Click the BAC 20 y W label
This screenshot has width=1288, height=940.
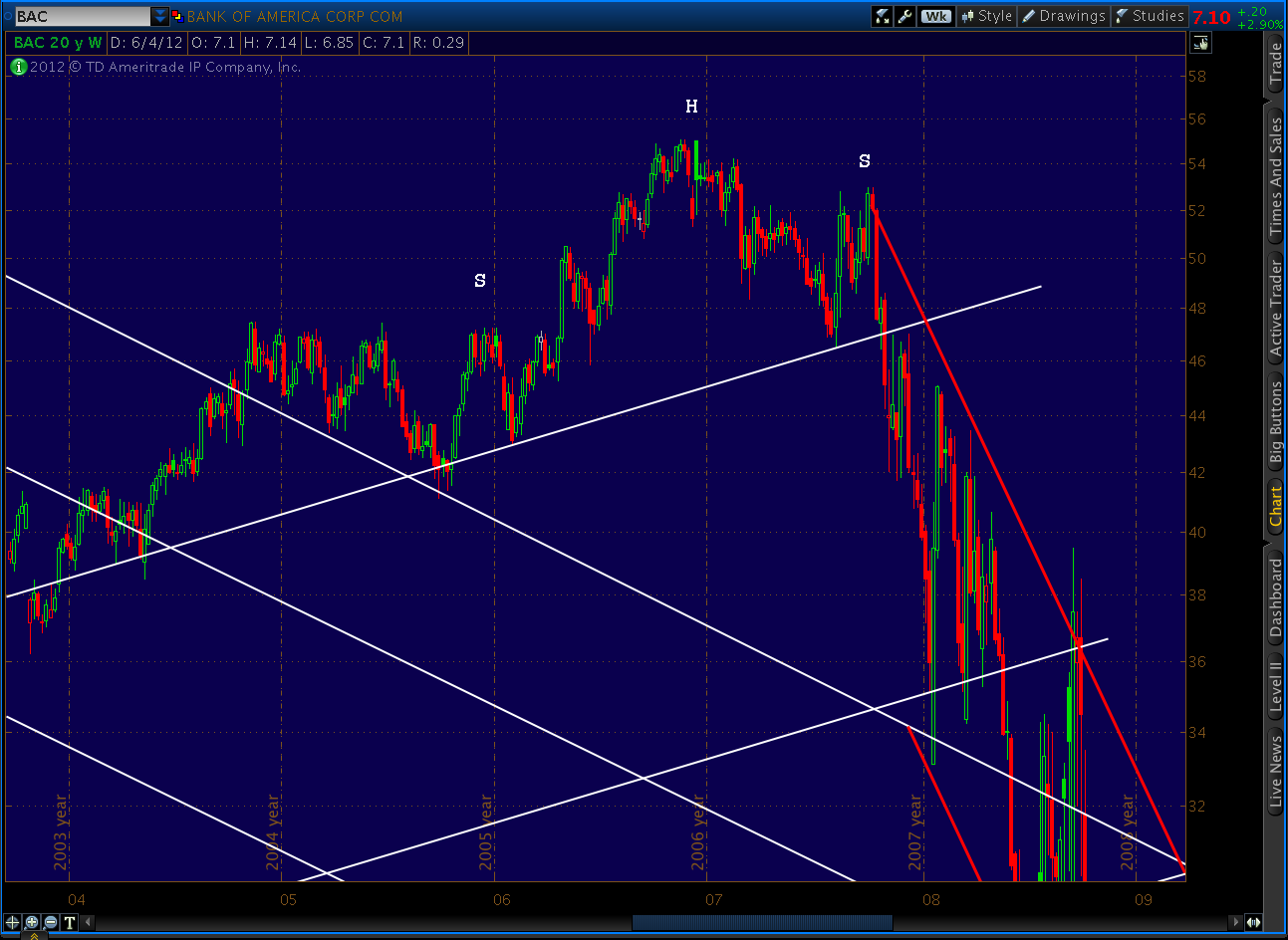[x=58, y=43]
